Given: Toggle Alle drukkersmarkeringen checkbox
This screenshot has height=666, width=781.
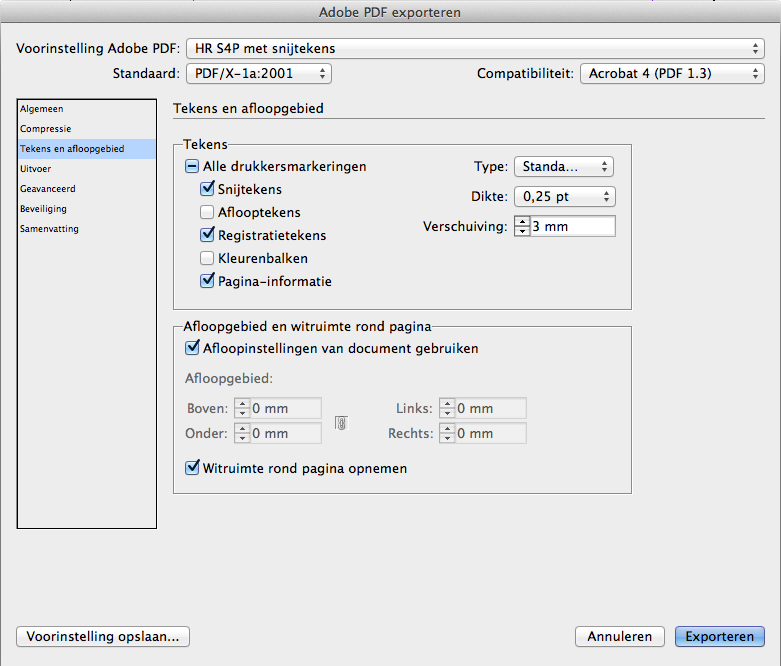Looking at the screenshot, I should [192, 166].
